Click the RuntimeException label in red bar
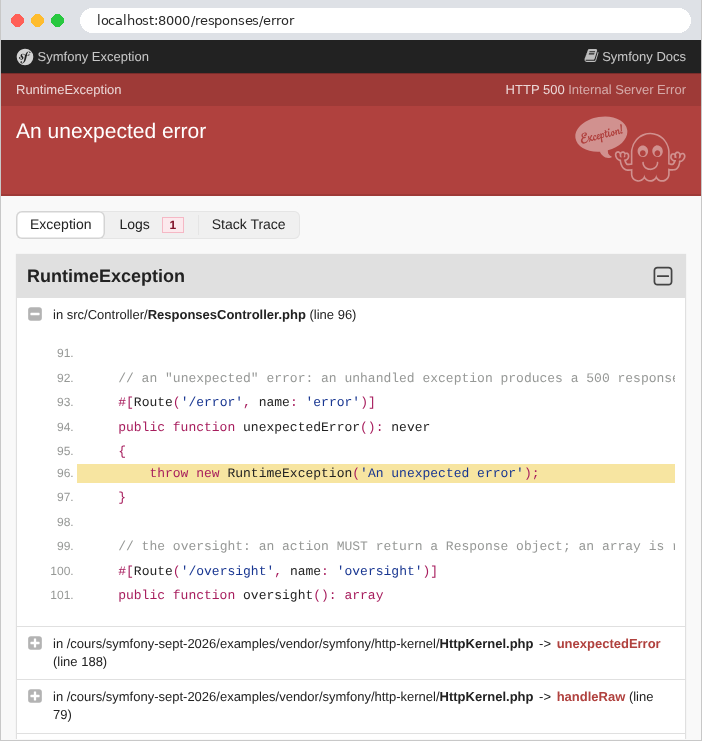Viewport: 702px width, 741px height. (69, 90)
